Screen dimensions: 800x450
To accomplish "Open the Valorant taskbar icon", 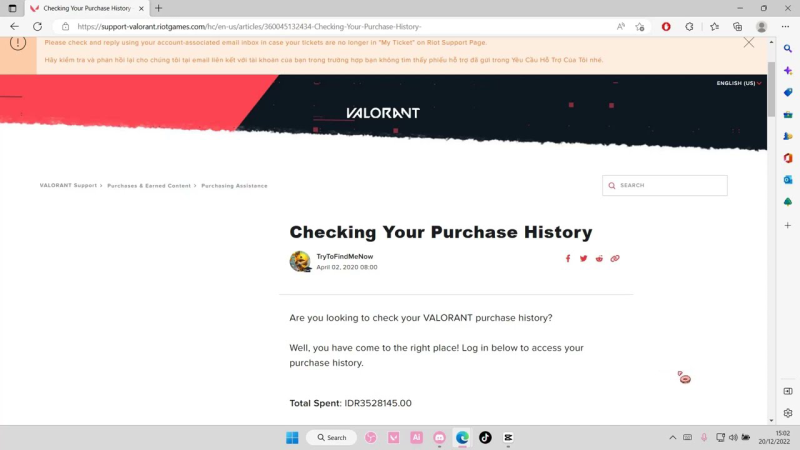I will [393, 437].
